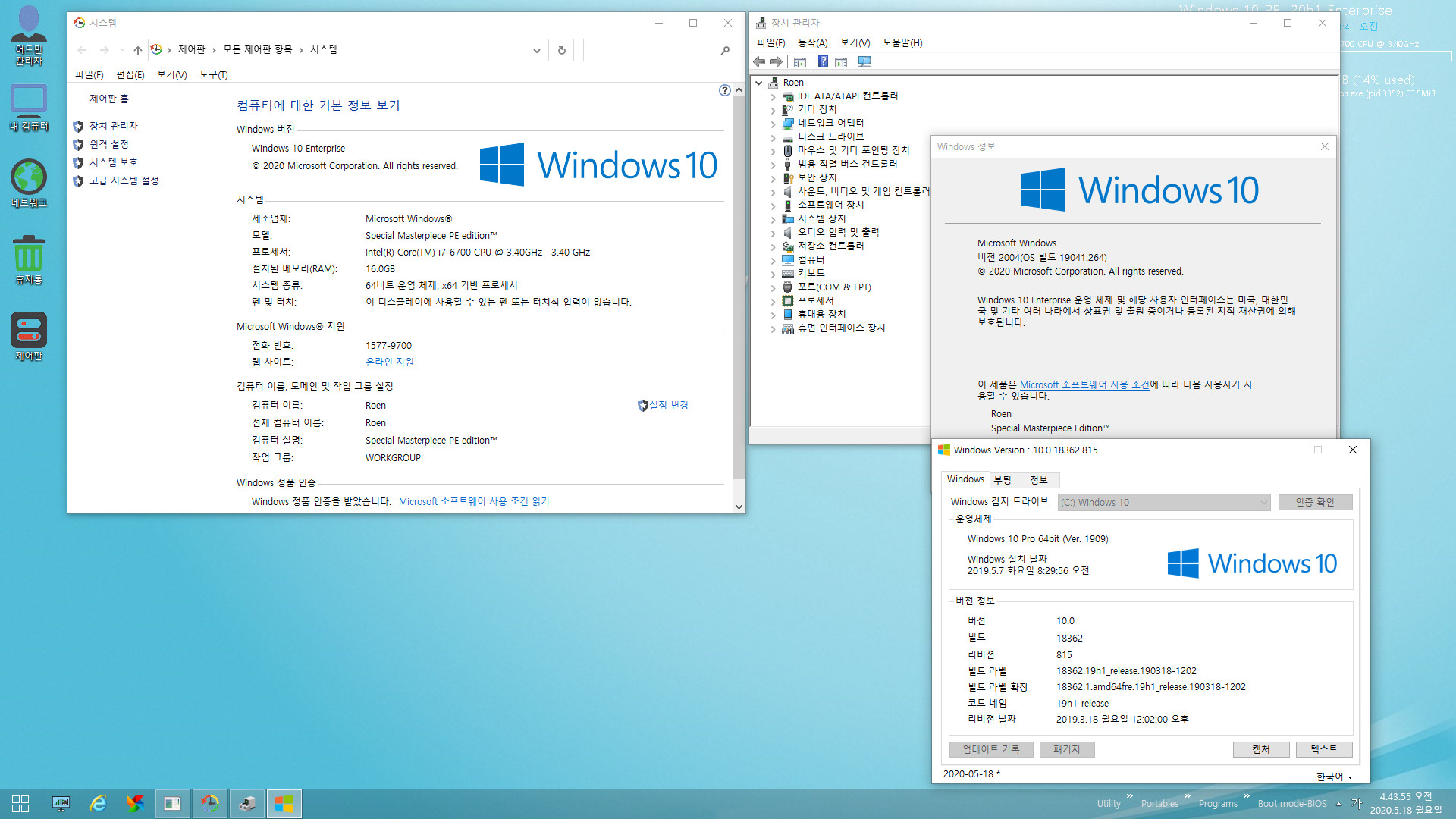
Task: Open Internet Explorer from the taskbar
Action: click(98, 804)
